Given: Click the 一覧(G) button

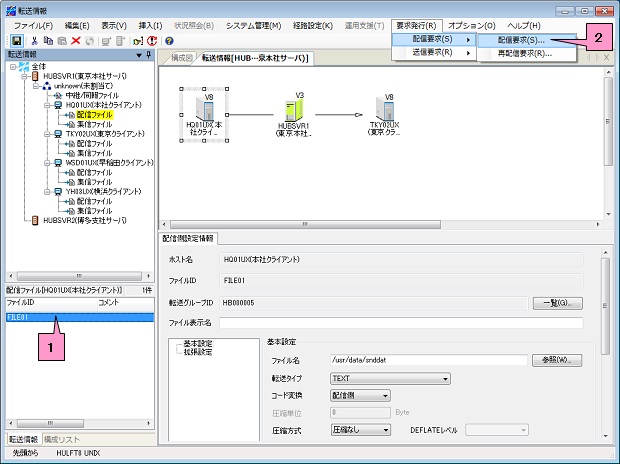Looking at the screenshot, I should (557, 303).
